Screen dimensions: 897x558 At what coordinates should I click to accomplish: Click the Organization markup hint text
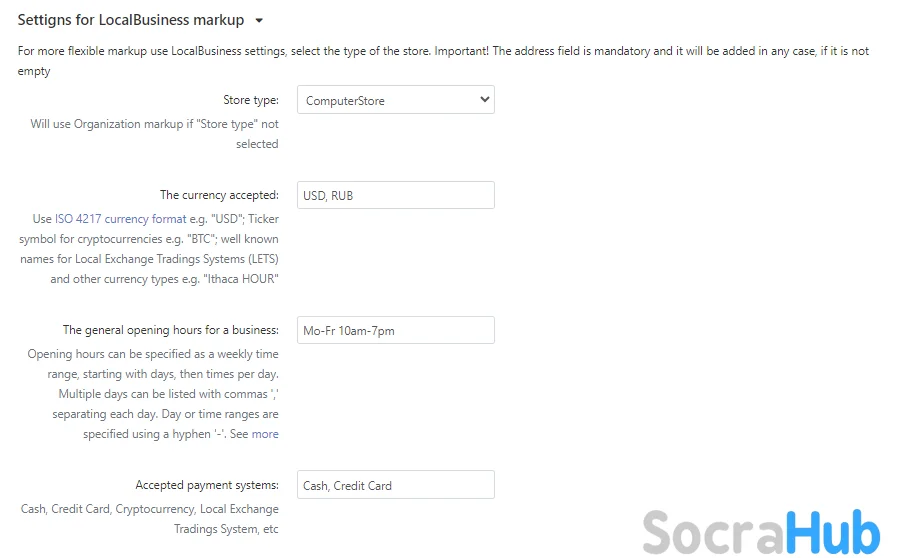155,134
